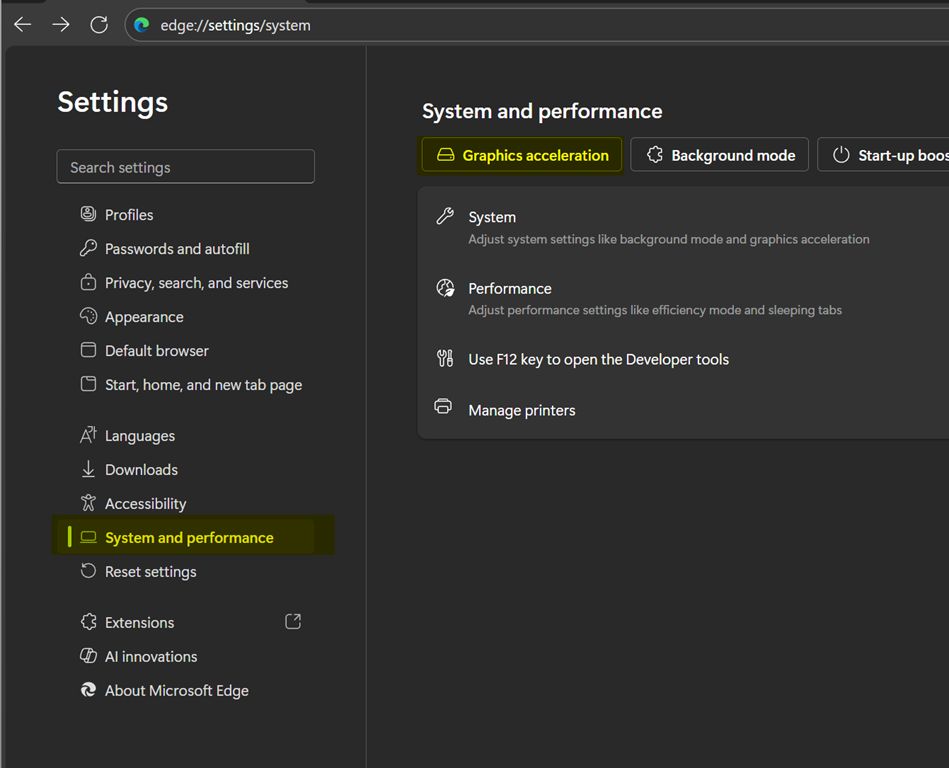Open About Microsoft Edge page
The height and width of the screenshot is (768, 949).
click(x=176, y=690)
